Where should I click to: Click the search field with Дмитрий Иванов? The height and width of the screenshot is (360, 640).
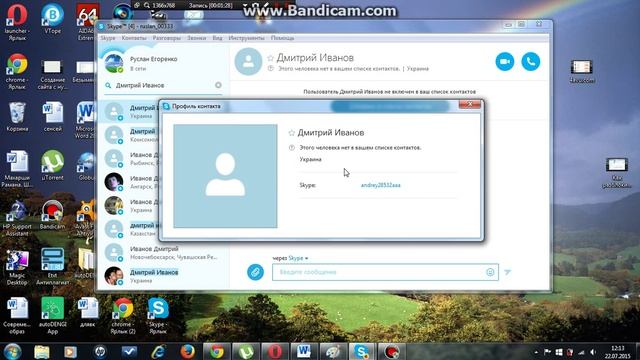164,85
